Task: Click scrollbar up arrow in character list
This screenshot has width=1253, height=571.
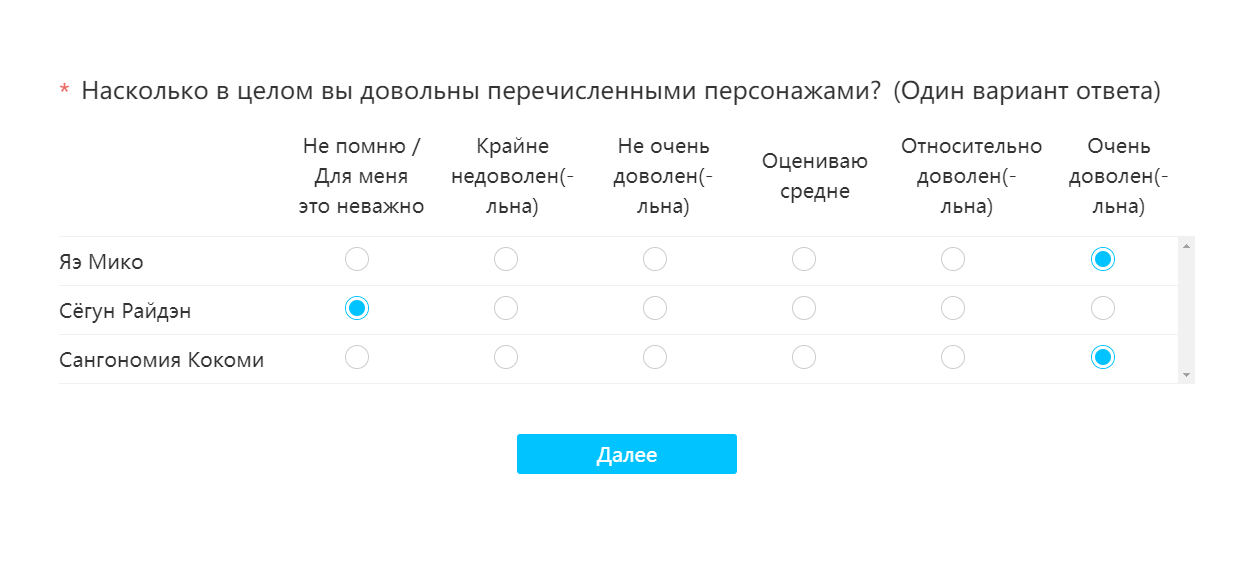Action: click(x=1187, y=245)
